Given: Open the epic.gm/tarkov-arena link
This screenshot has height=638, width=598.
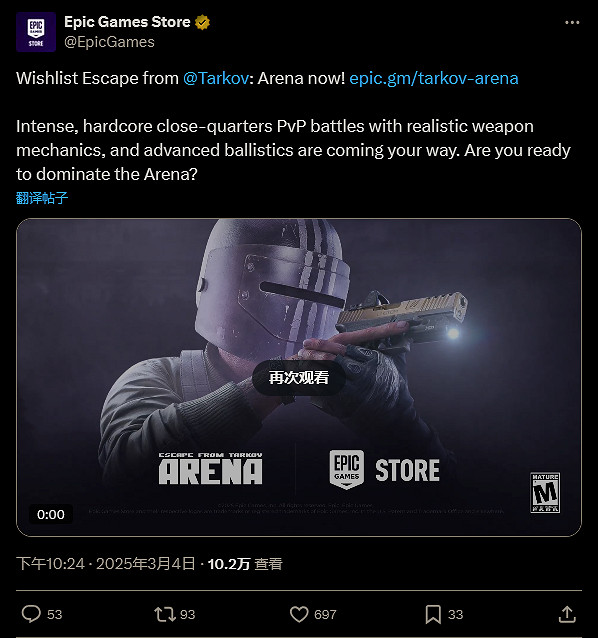Looking at the screenshot, I should pyautogui.click(x=434, y=78).
